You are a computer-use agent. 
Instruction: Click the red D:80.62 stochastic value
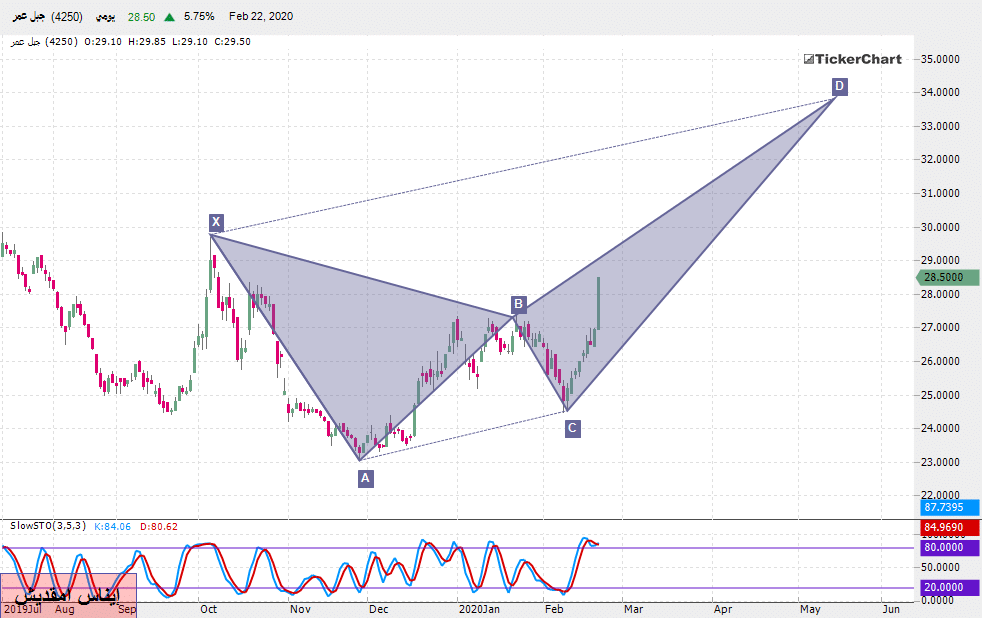point(158,525)
